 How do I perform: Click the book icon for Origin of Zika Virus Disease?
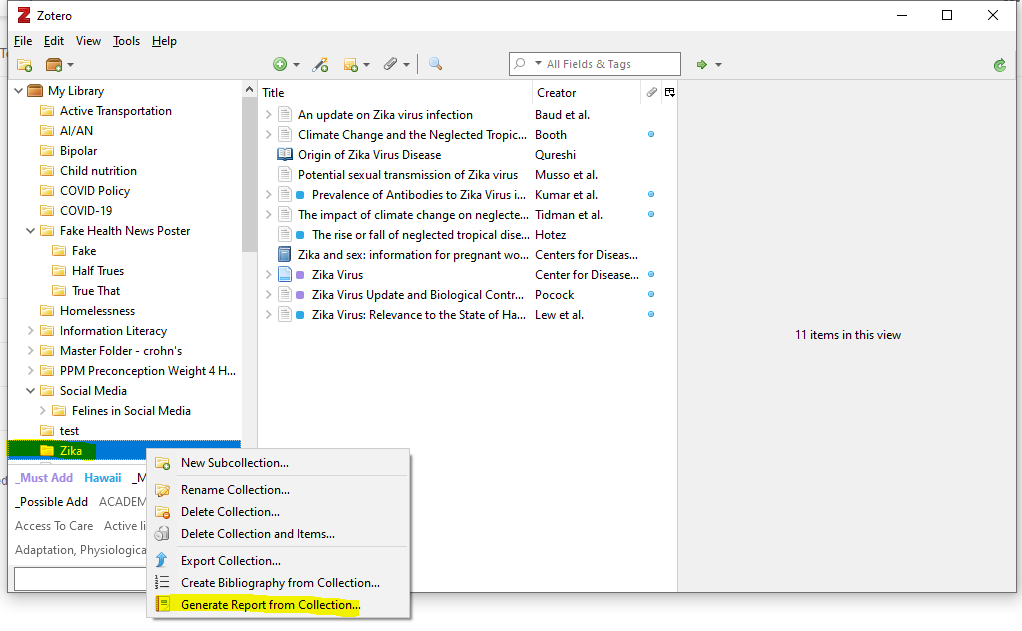click(x=285, y=154)
